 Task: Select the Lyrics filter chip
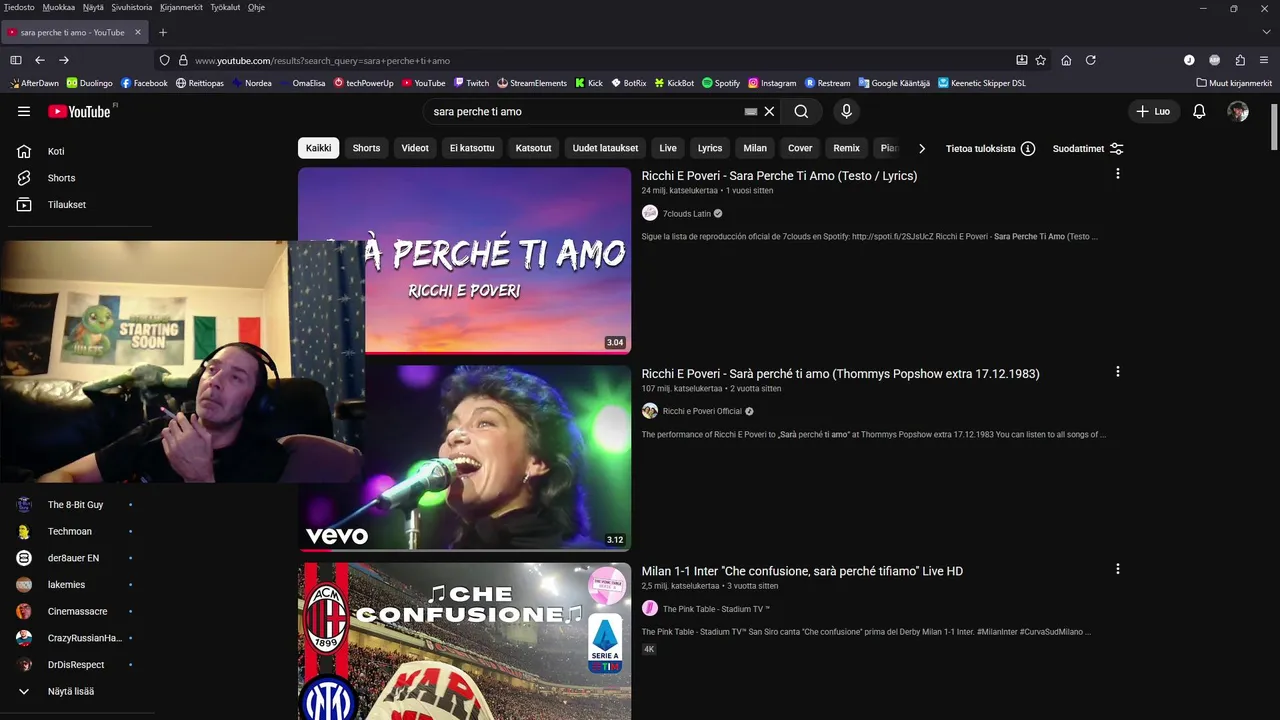pos(710,148)
